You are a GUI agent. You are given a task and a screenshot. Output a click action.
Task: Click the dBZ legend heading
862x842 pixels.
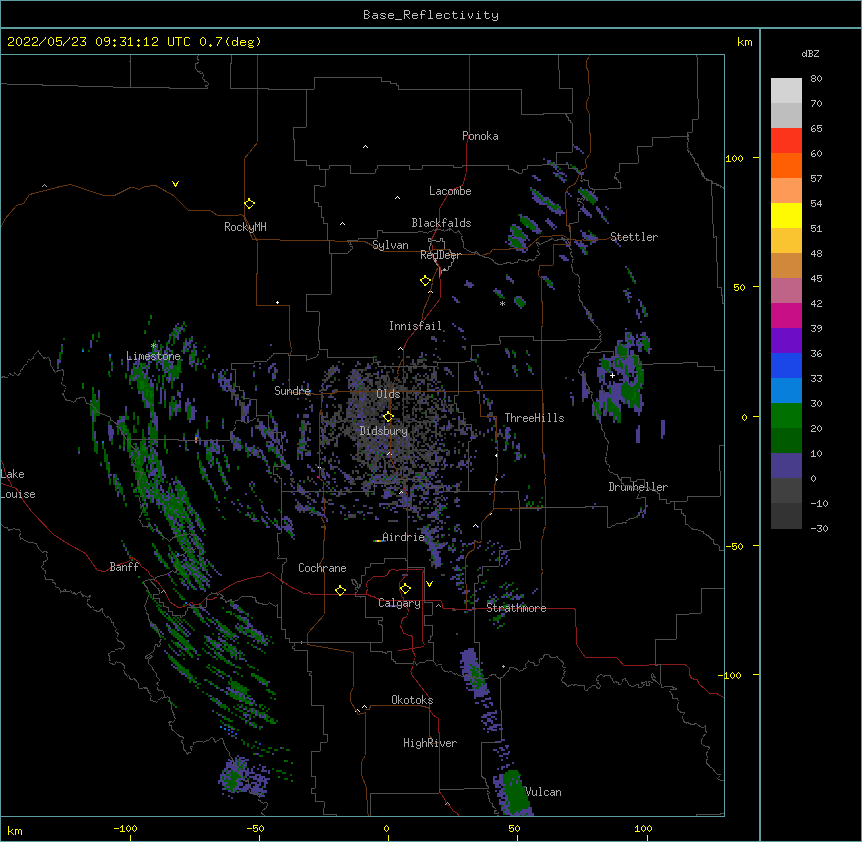point(810,53)
